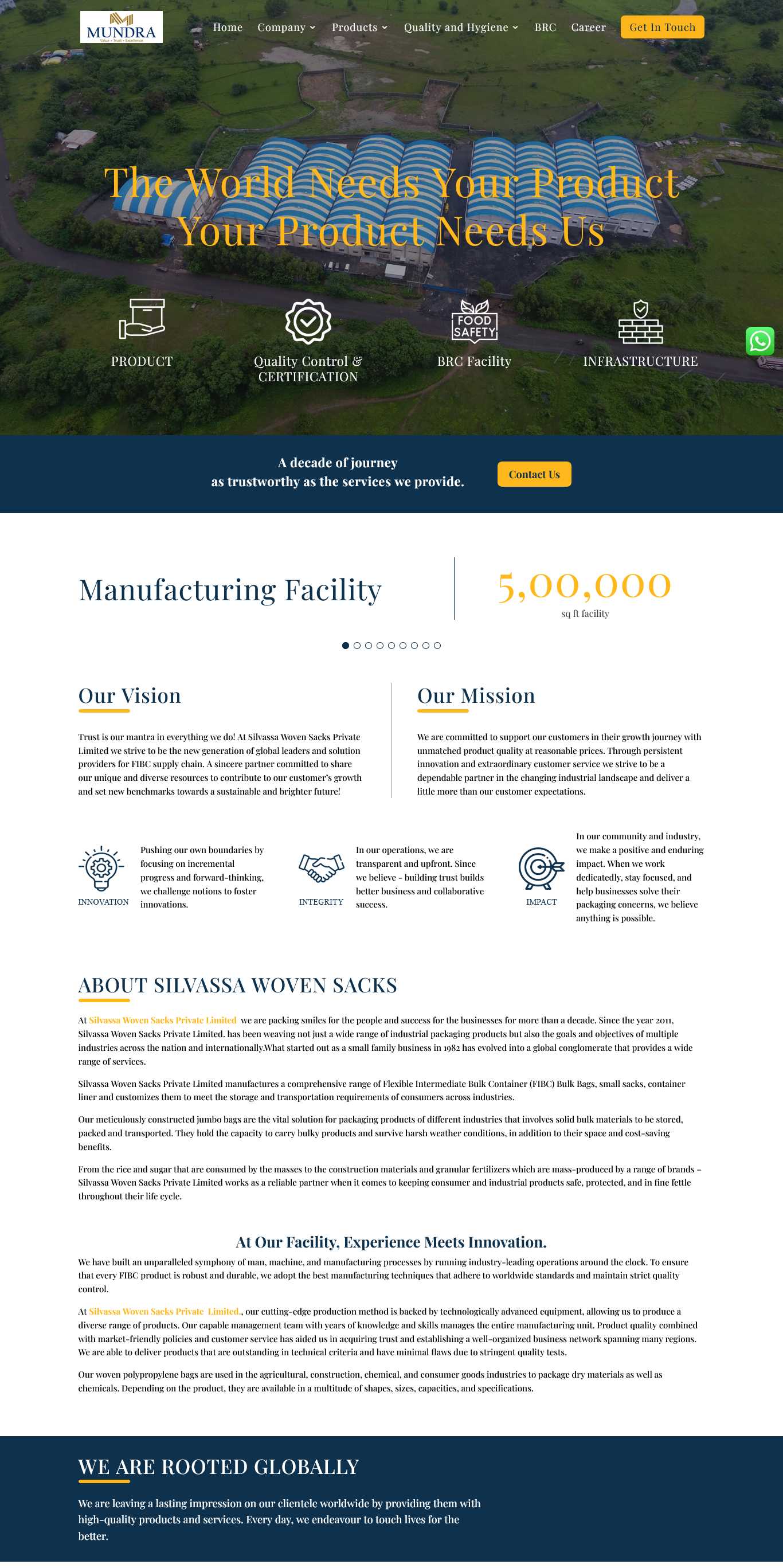
Task: Open the BRC Facility link
Action: point(474,361)
